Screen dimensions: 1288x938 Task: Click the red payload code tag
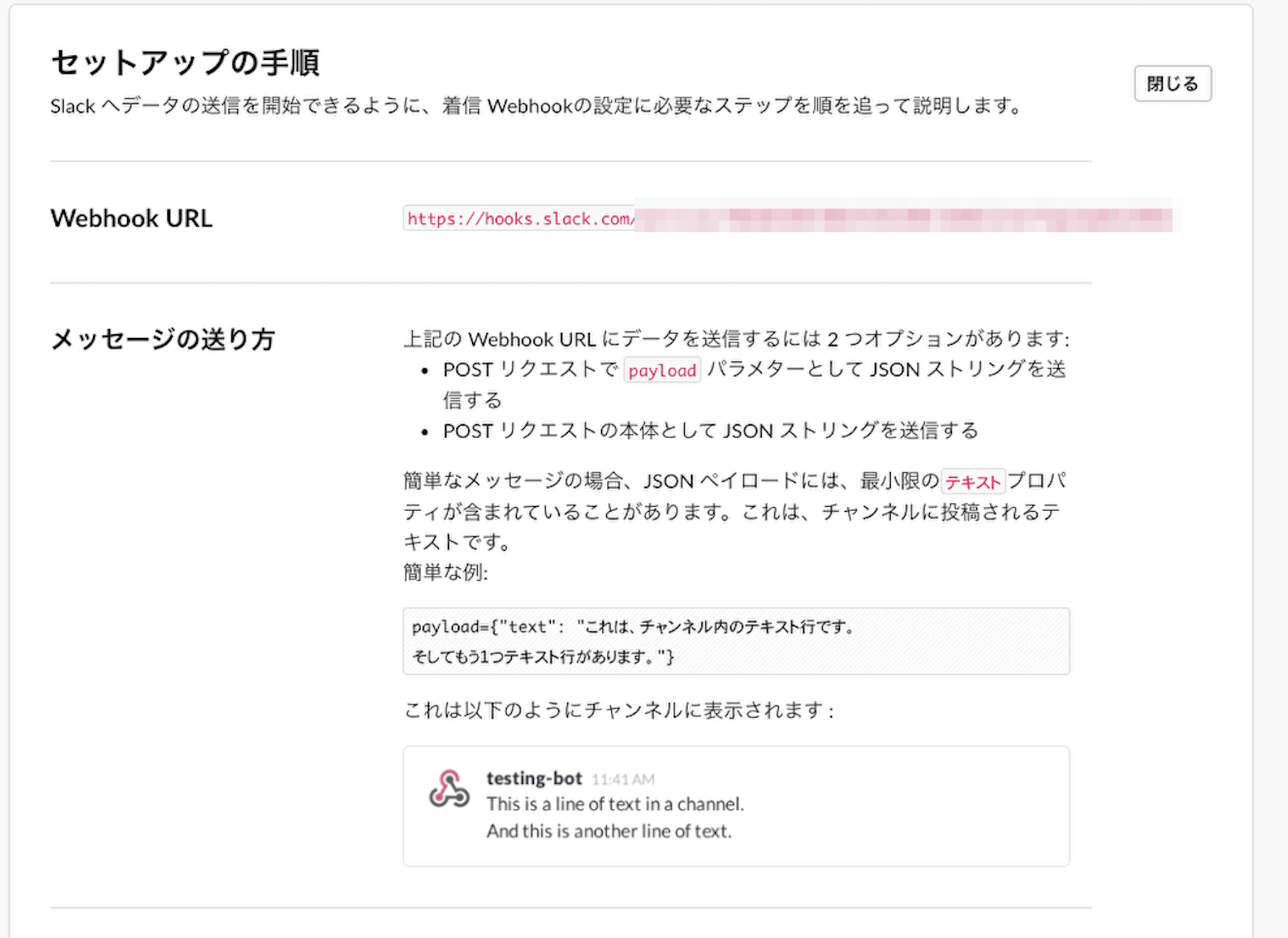(662, 370)
